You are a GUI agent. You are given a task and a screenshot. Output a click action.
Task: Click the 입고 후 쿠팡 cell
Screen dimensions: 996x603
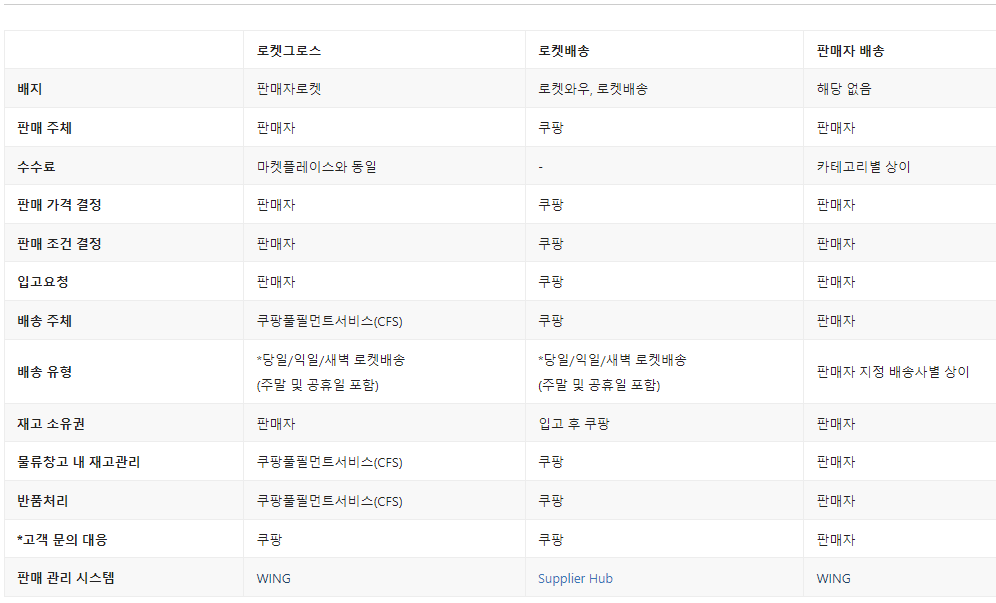pyautogui.click(x=574, y=424)
